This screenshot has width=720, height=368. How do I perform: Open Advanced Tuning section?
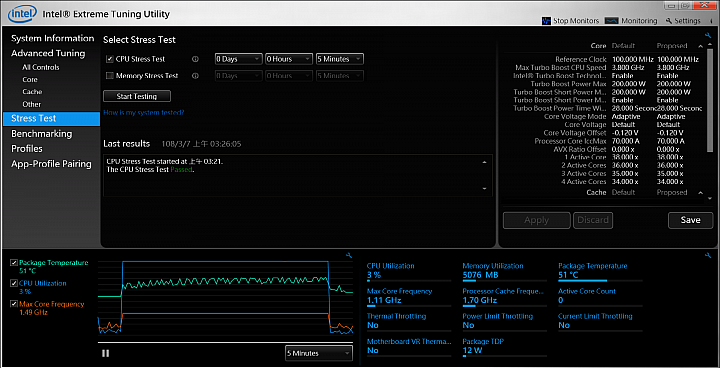[x=48, y=53]
